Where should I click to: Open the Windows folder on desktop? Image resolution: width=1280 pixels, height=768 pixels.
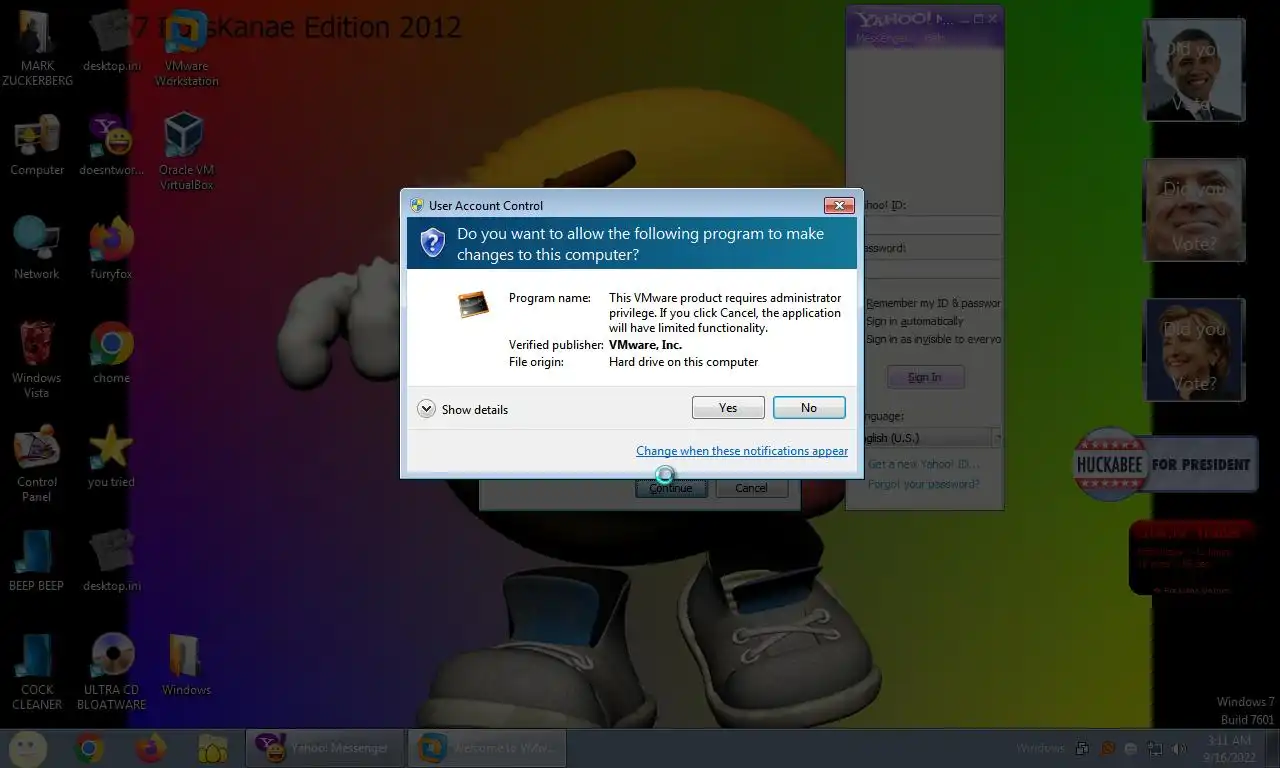coord(187,664)
